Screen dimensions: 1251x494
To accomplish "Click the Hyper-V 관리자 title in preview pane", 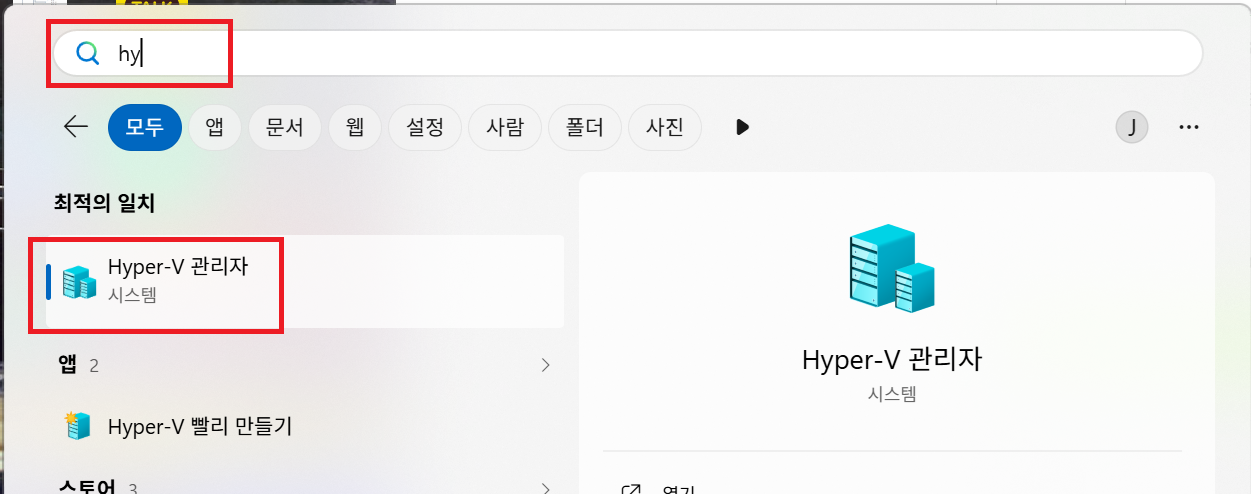I will click(891, 360).
